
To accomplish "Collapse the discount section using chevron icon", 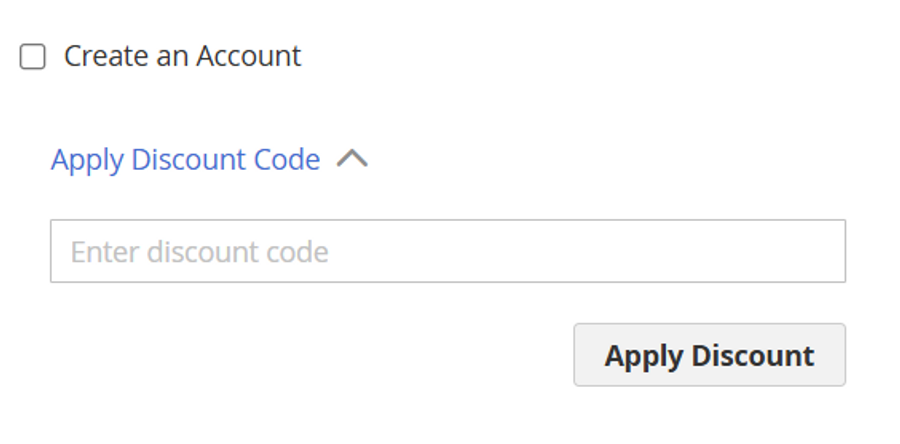I will coord(352,159).
